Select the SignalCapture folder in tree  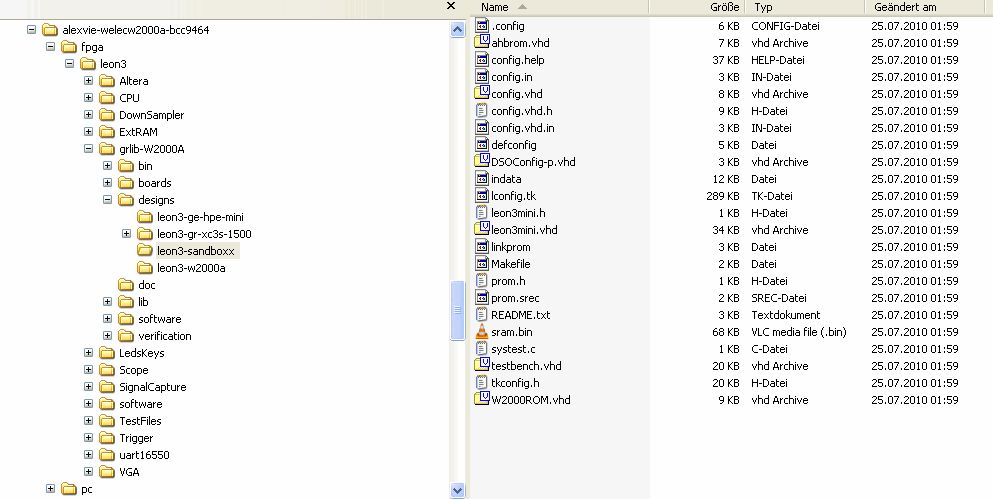pyautogui.click(x=153, y=387)
